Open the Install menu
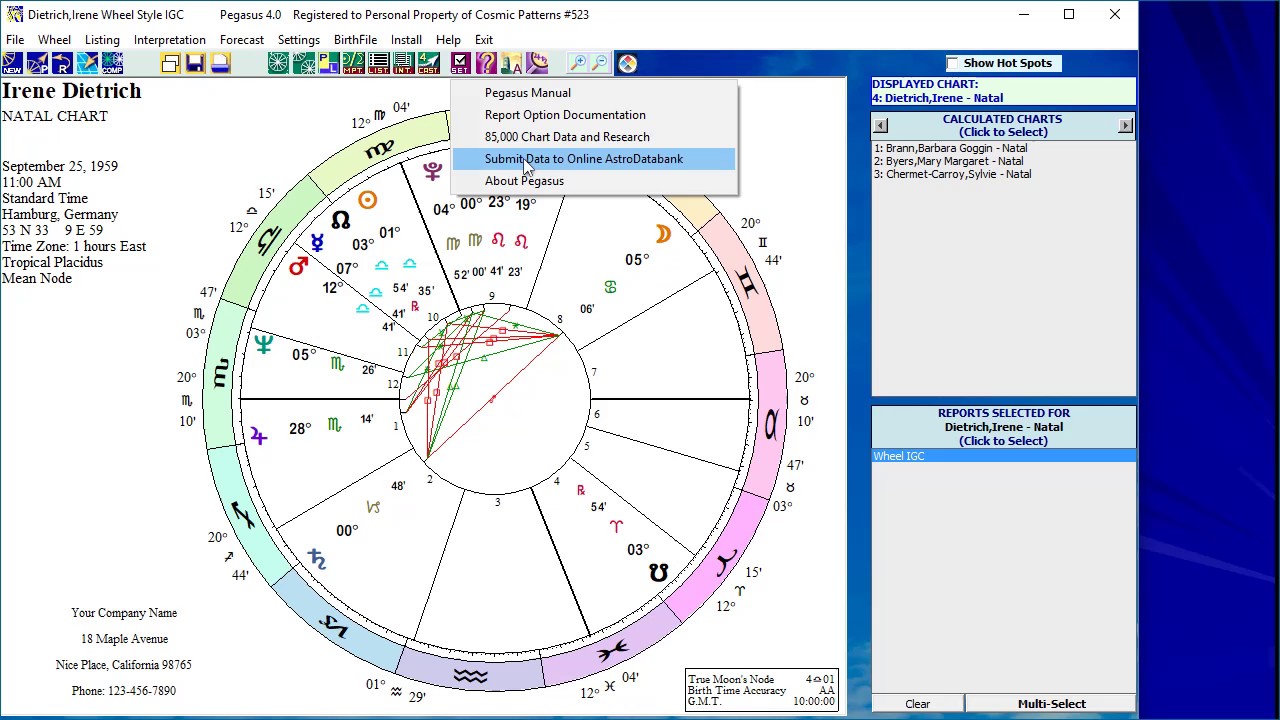 pyautogui.click(x=406, y=40)
